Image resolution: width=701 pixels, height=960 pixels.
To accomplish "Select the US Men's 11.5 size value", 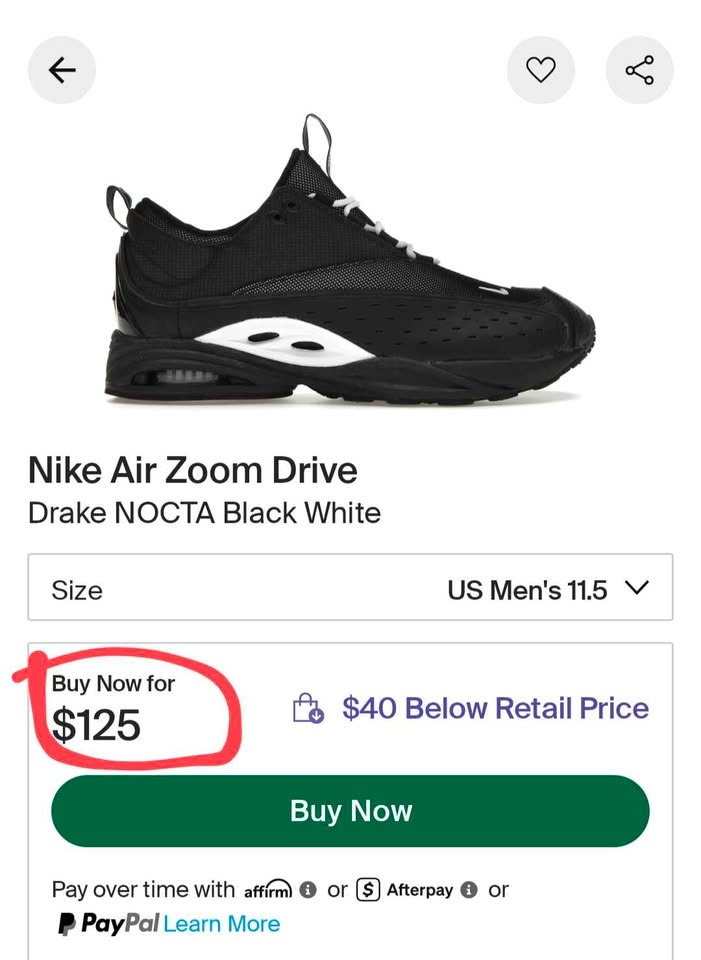I will point(527,590).
